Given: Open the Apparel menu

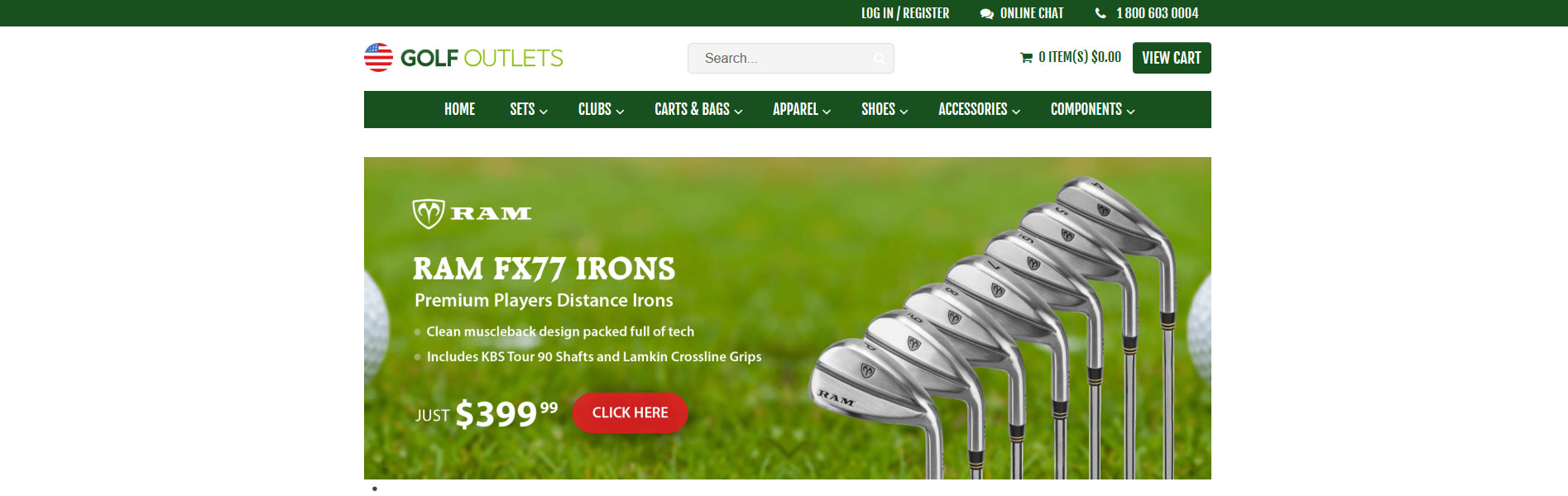Looking at the screenshot, I should [x=802, y=109].
